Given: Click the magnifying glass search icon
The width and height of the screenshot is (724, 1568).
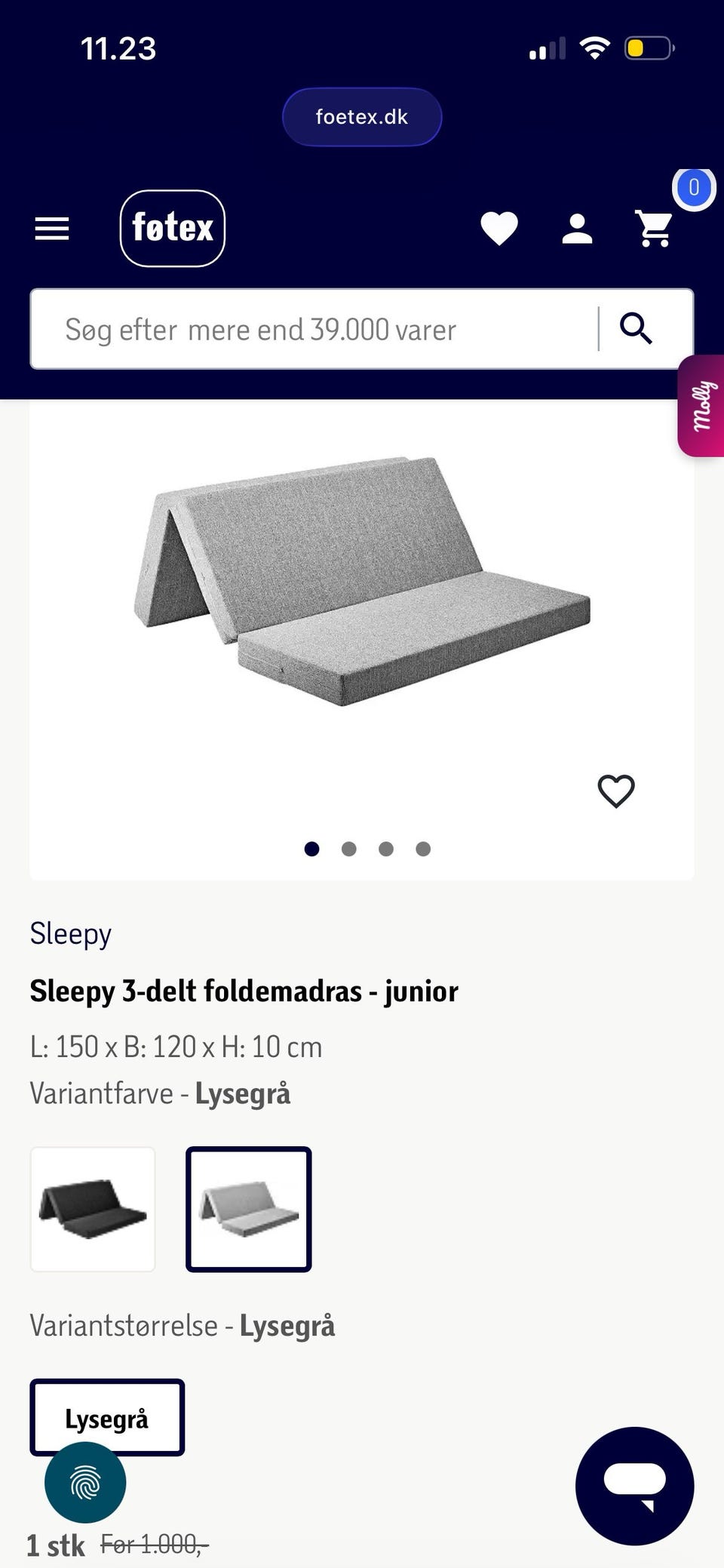Looking at the screenshot, I should click(636, 329).
